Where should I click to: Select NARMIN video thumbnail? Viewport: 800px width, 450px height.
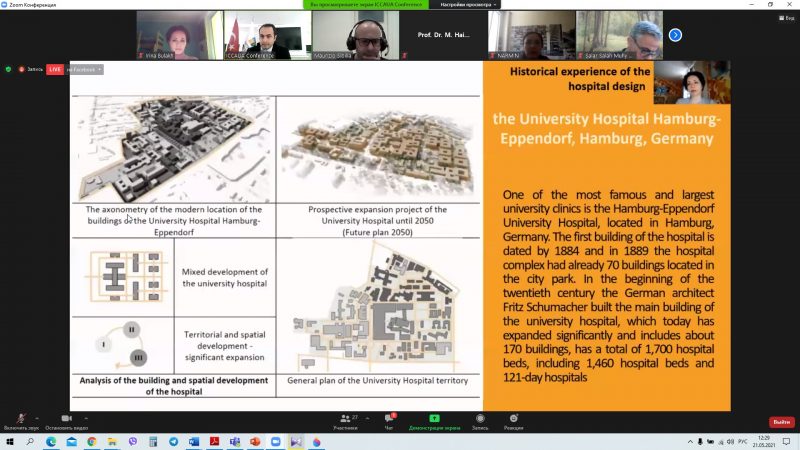click(532, 35)
